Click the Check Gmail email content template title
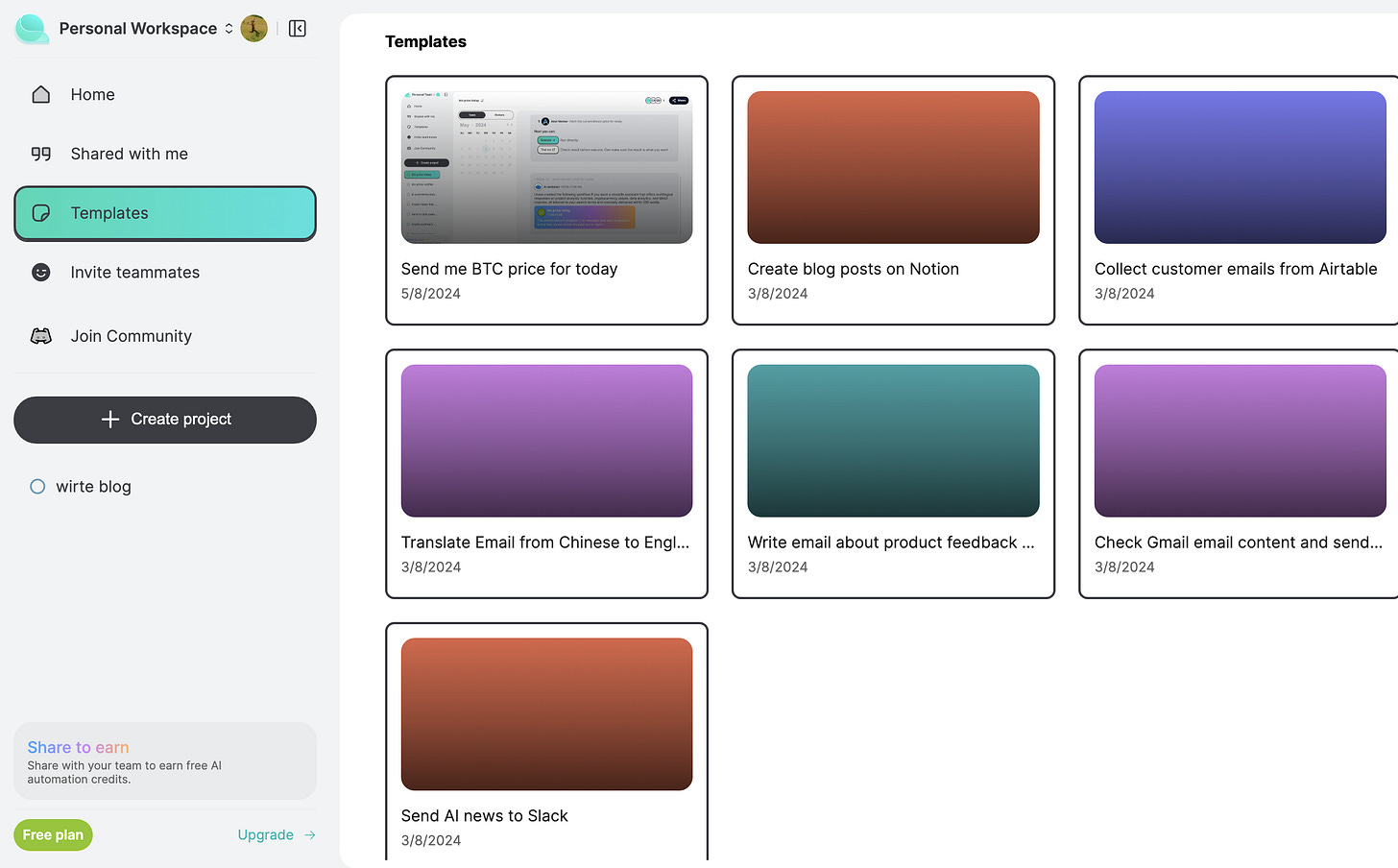Image resolution: width=1398 pixels, height=868 pixels. coord(1239,542)
